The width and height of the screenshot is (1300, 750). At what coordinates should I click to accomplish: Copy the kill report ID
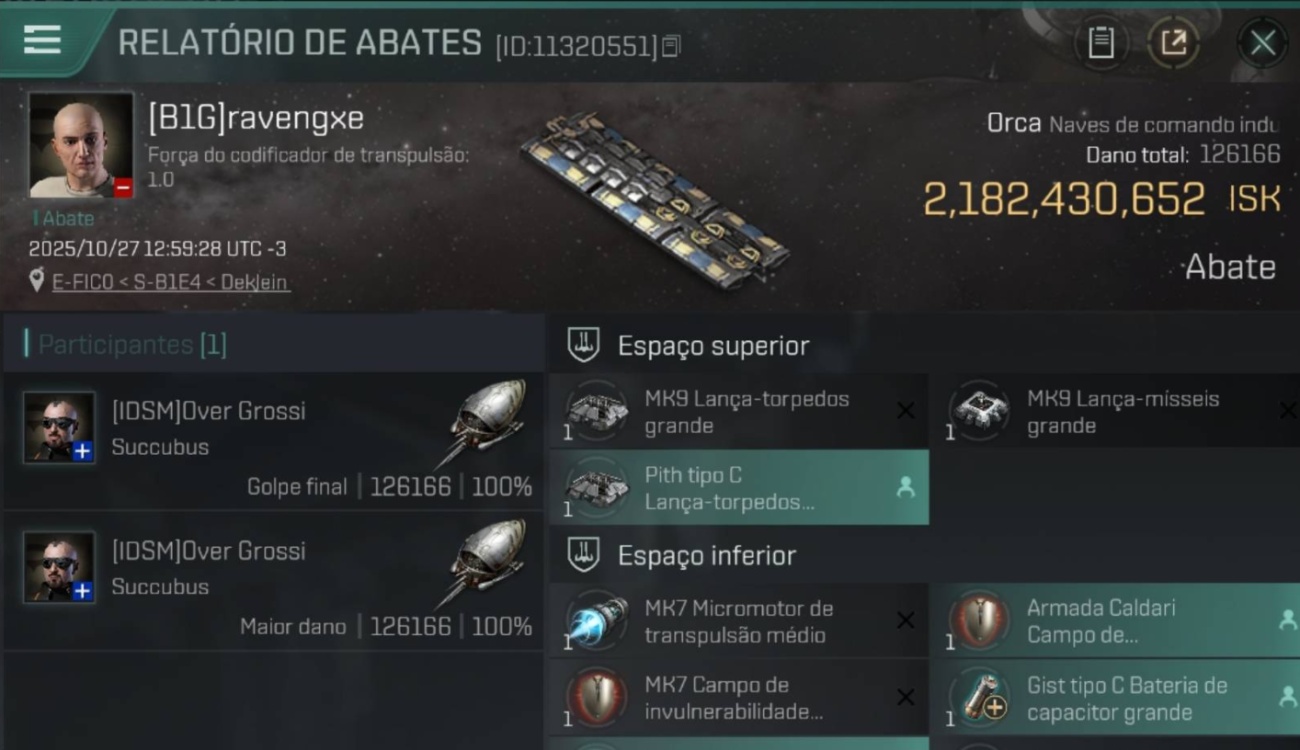click(671, 45)
